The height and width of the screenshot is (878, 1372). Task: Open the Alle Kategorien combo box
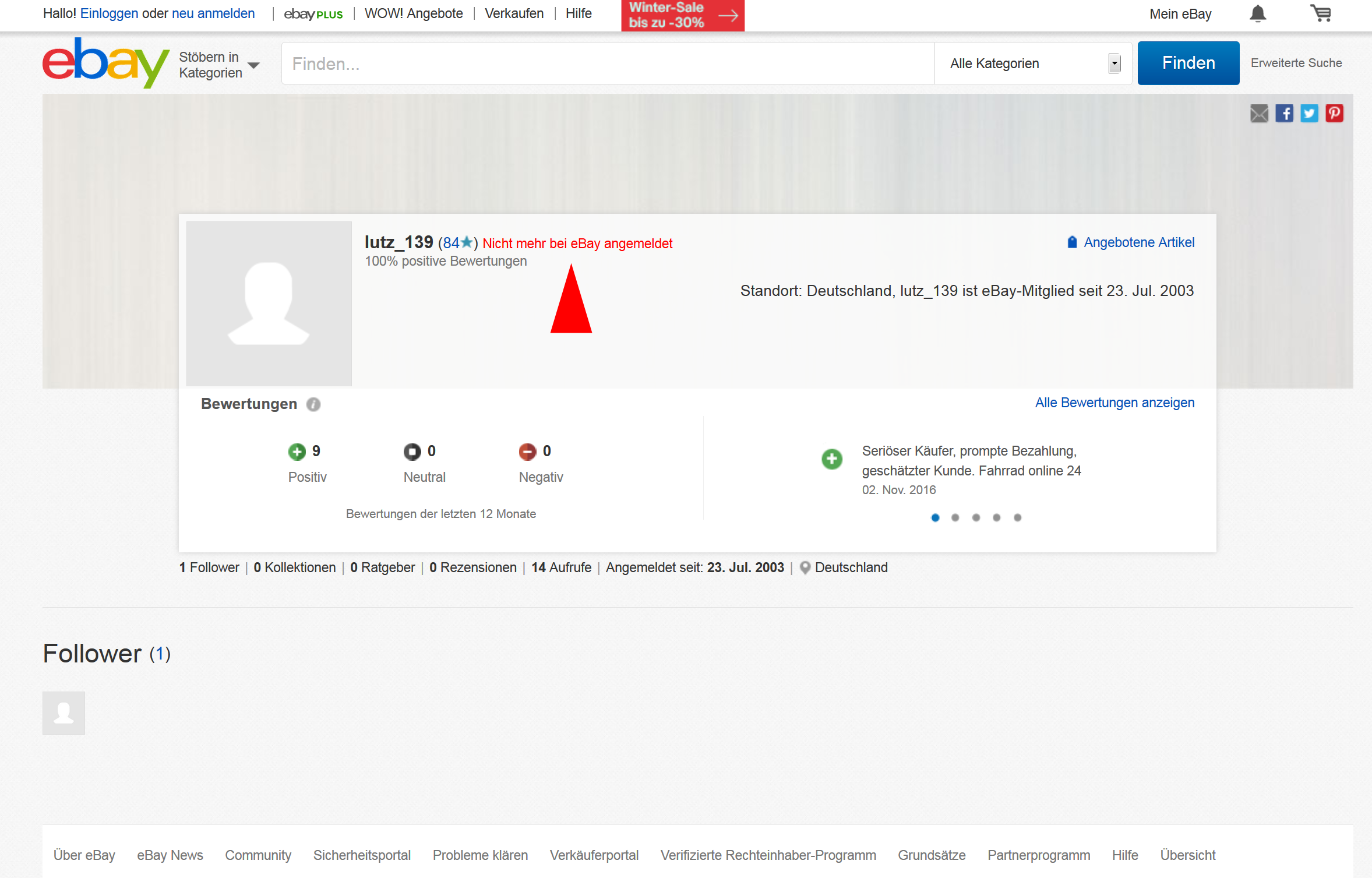(1034, 64)
